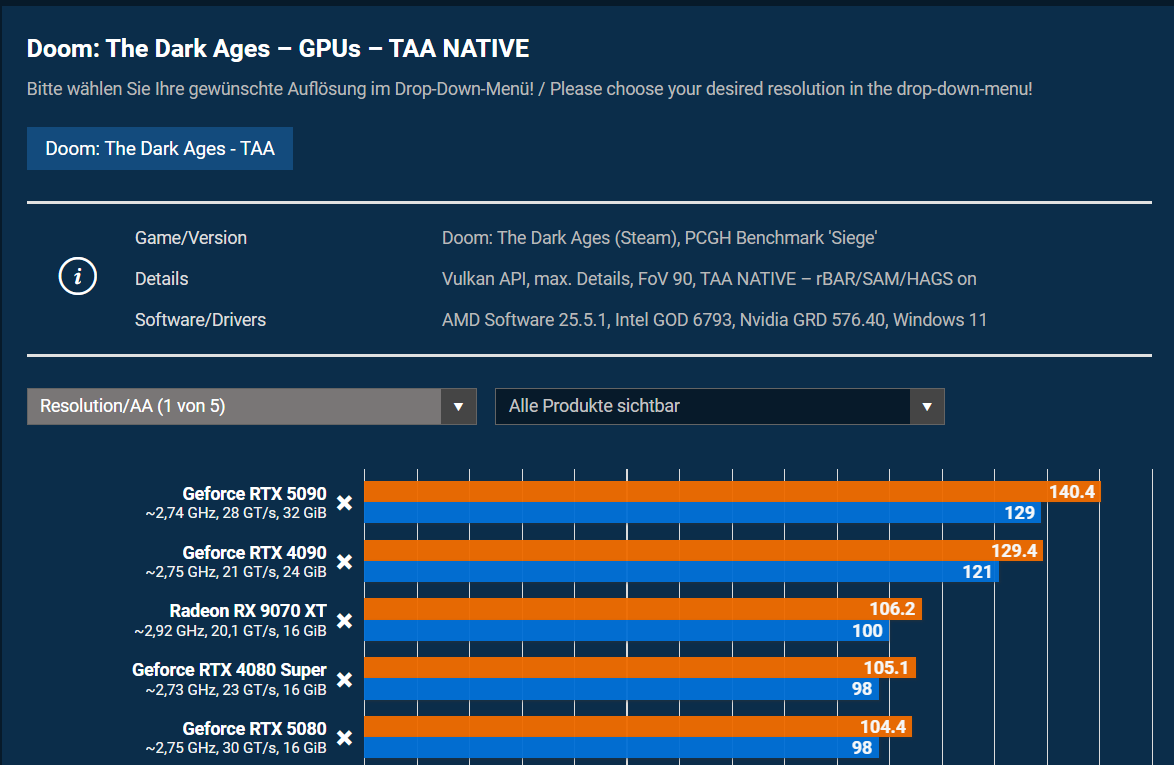Viewport: 1174px width, 765px height.
Task: Click the orange 129.4 bar for RTX 4090
Action: point(704,551)
